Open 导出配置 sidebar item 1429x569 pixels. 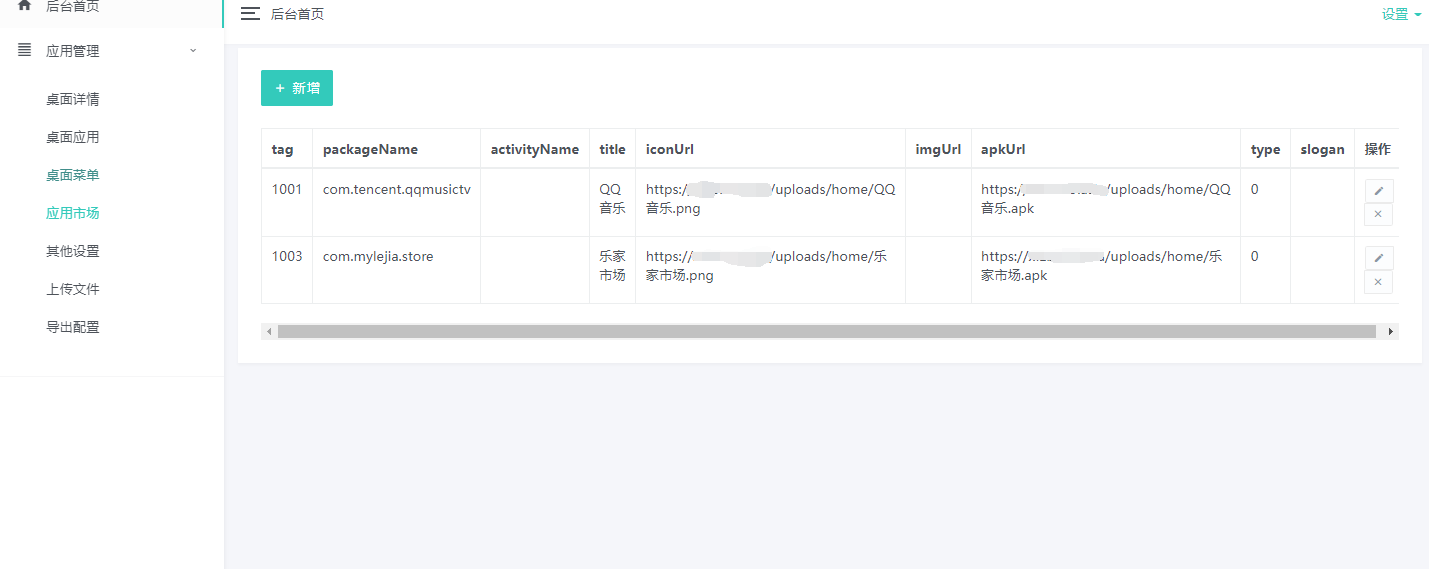[x=73, y=327]
